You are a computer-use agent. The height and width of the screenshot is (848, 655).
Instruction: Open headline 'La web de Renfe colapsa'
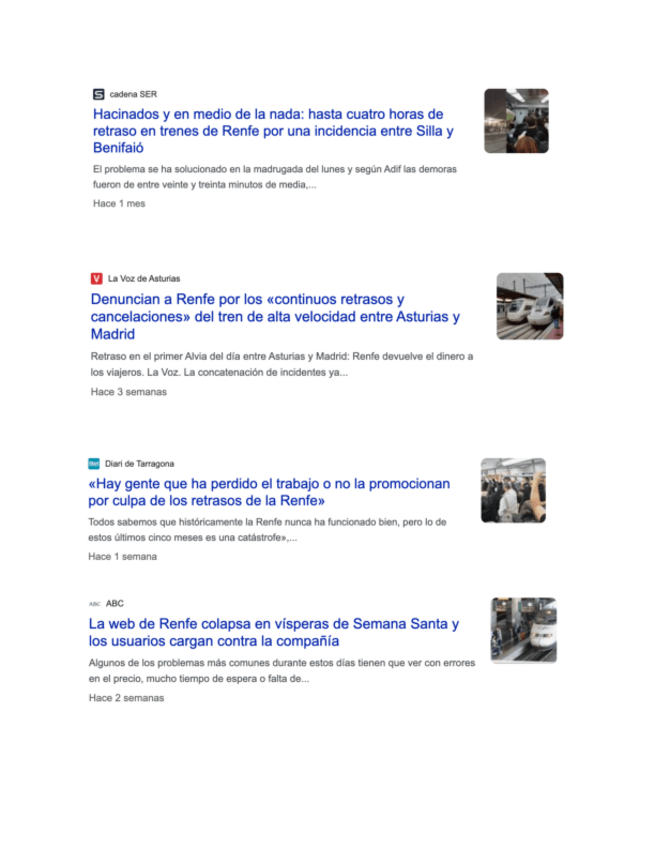click(274, 632)
